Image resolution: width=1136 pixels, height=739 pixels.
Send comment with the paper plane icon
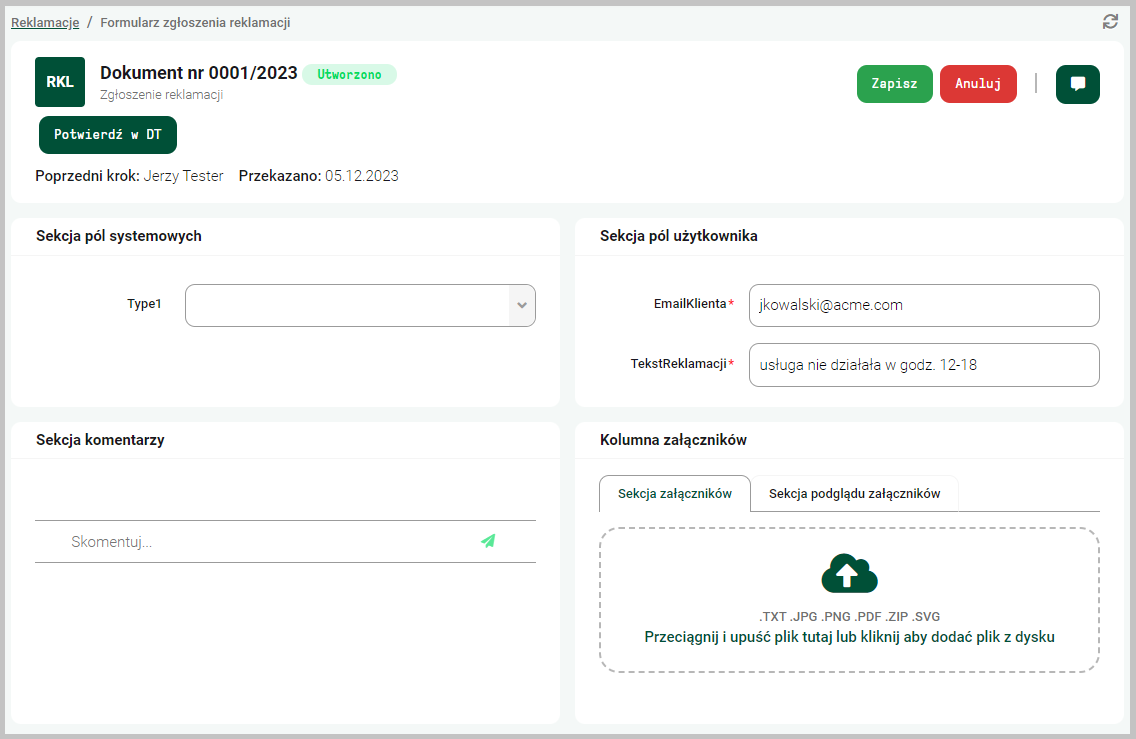pyautogui.click(x=488, y=541)
